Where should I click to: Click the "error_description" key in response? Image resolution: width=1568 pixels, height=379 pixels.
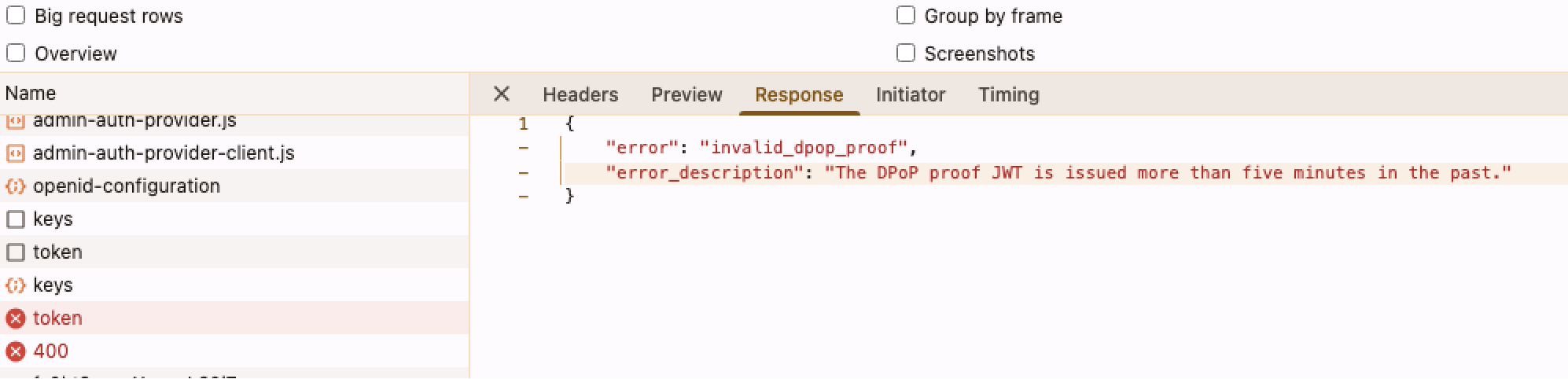(x=705, y=173)
